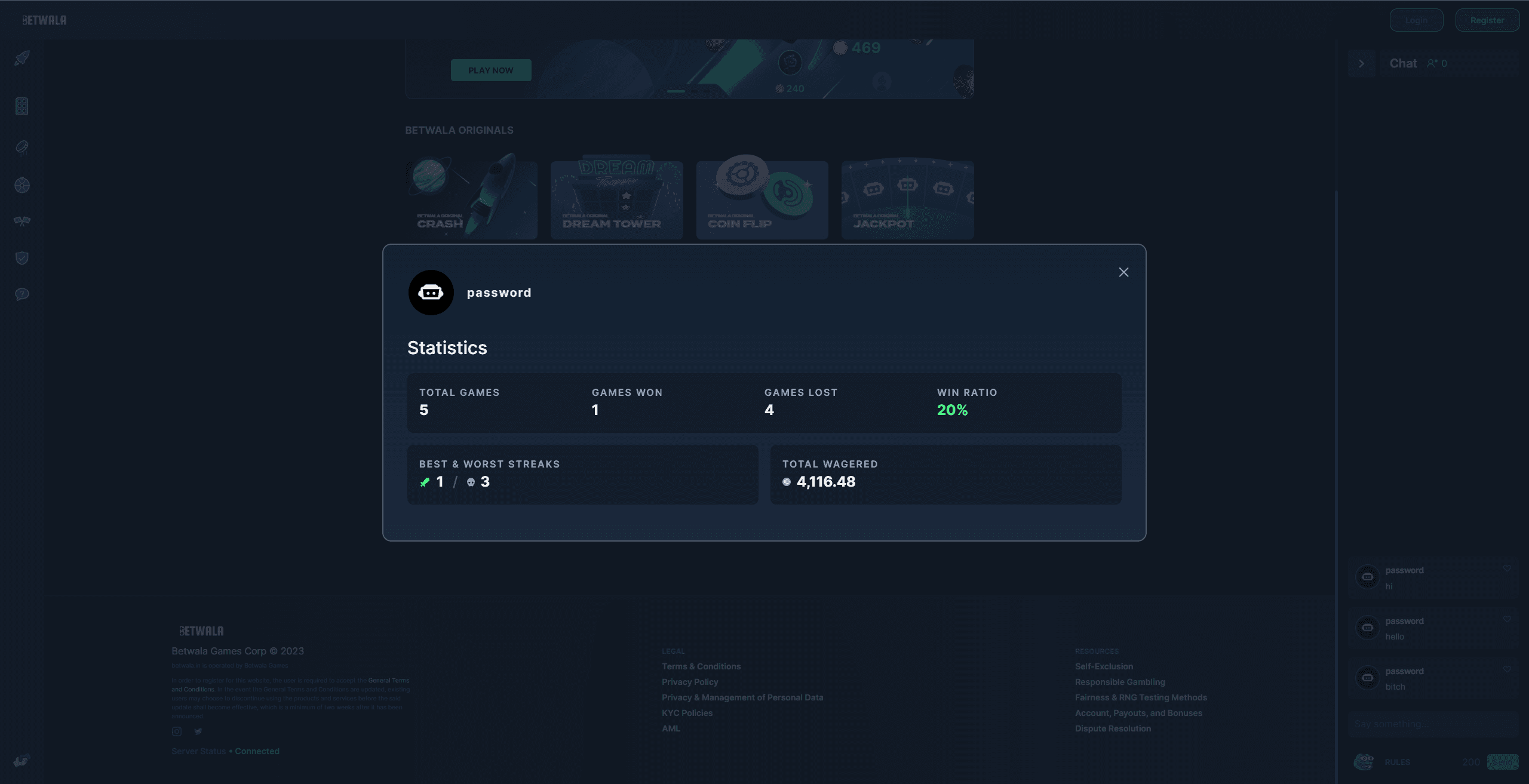Viewport: 1529px width, 784px height.
Task: Click the checkered race flags sidebar icon
Action: pyautogui.click(x=22, y=222)
